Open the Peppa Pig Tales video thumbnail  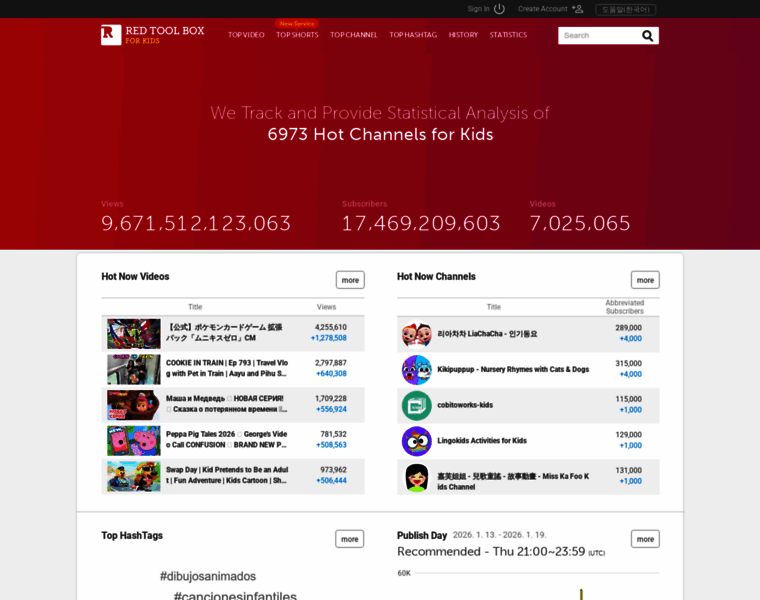click(x=134, y=441)
